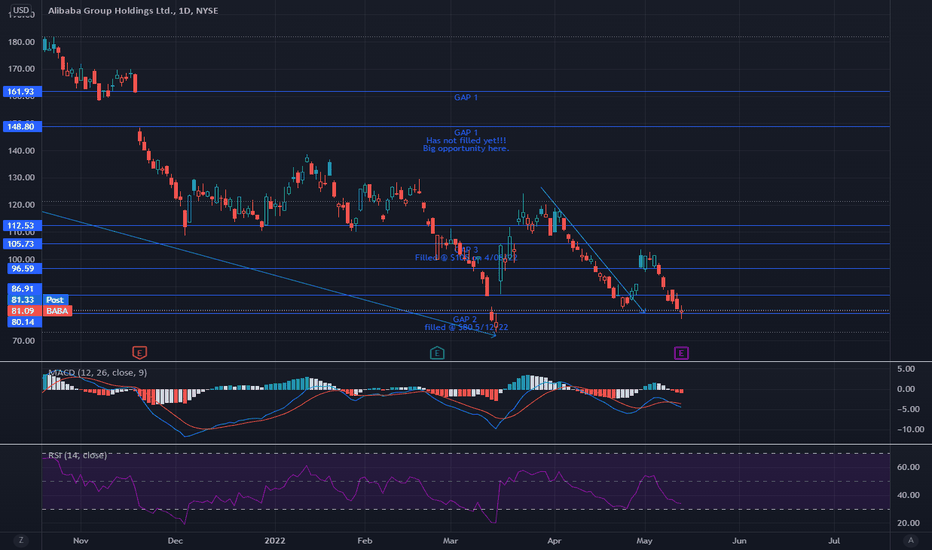The image size is (932, 550).
Task: Select the 'Has not filled yet!!!' annotation
Action: click(x=466, y=141)
